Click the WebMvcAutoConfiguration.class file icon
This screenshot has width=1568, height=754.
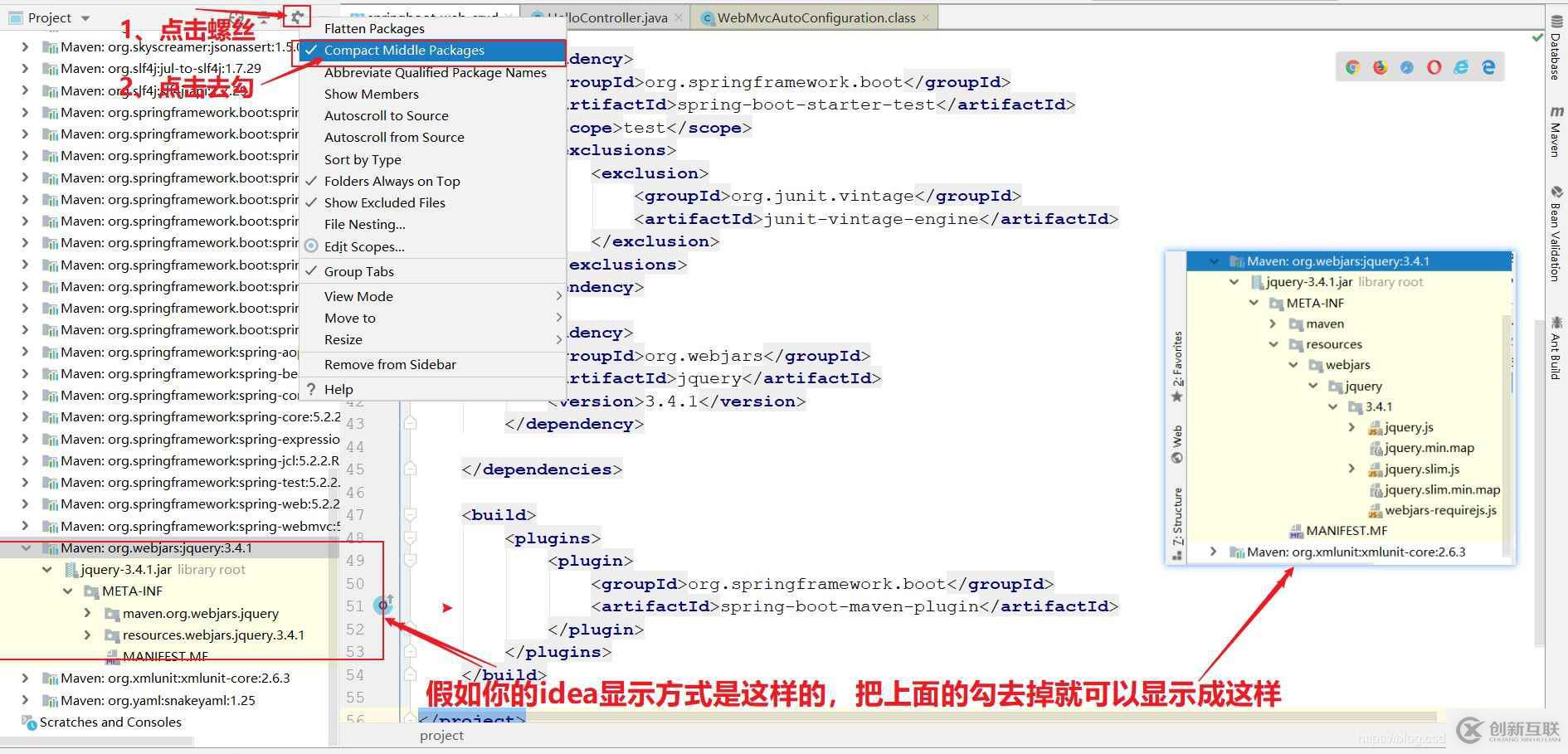tap(708, 17)
